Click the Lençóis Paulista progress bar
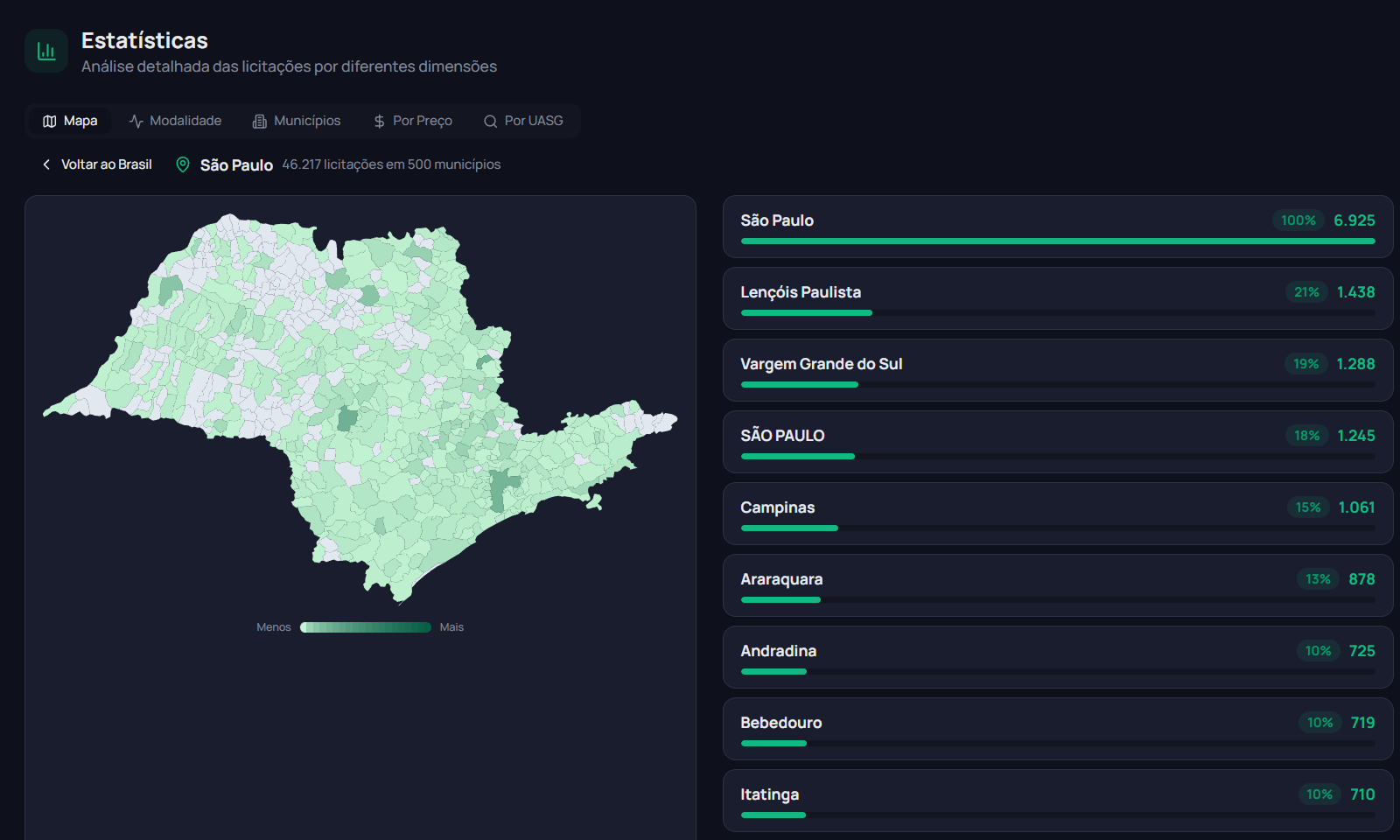 point(1058,312)
